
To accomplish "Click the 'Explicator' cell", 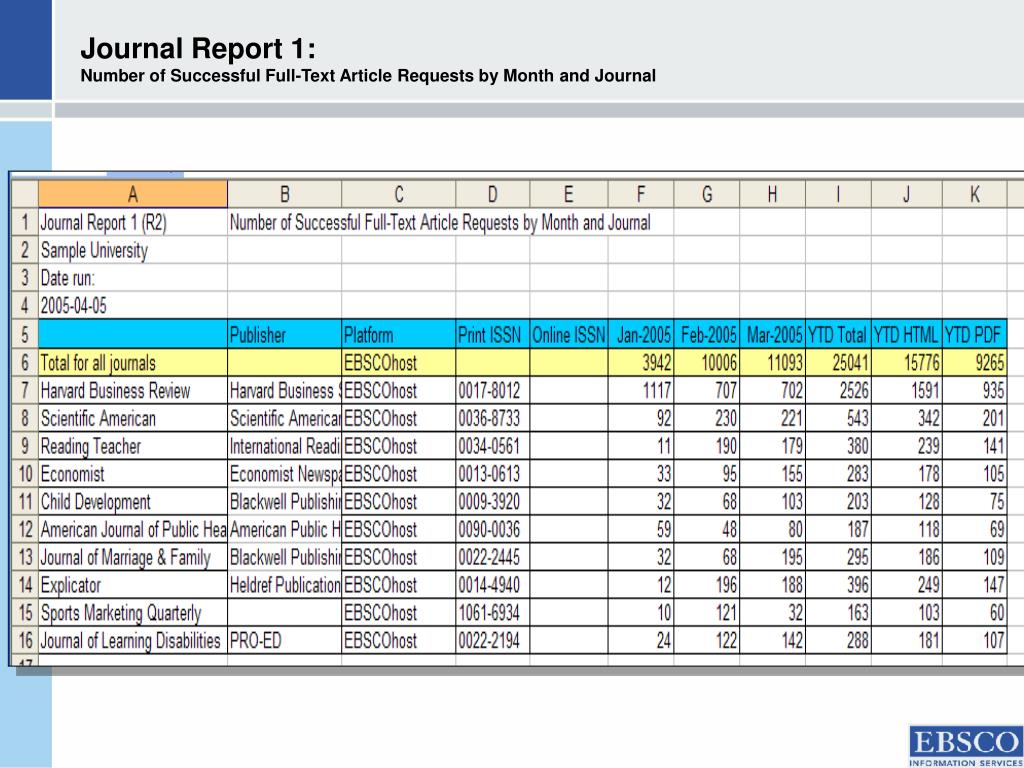I will point(133,584).
